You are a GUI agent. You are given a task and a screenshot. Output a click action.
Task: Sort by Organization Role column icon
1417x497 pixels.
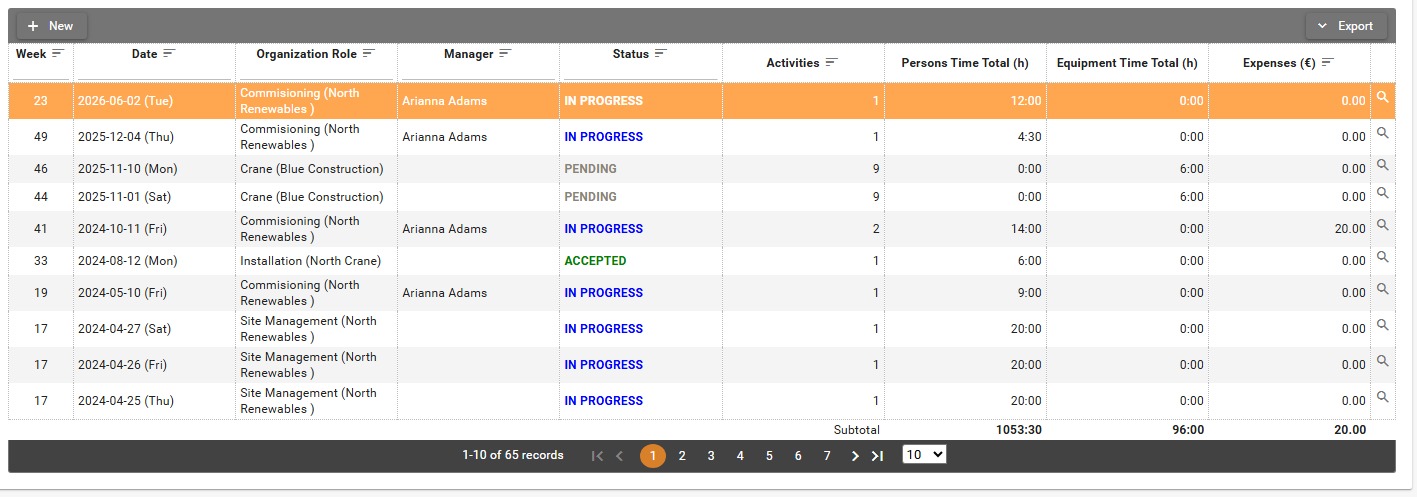369,54
